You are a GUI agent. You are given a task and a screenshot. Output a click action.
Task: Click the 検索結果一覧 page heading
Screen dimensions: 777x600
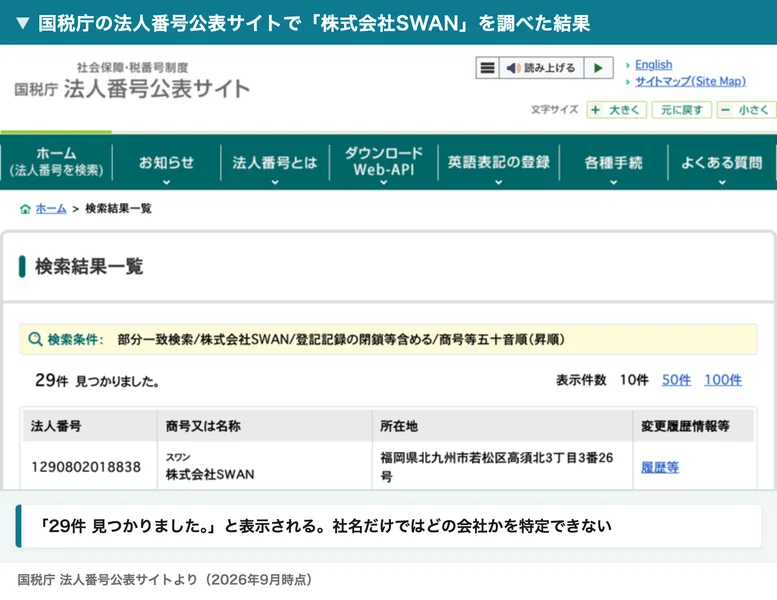click(89, 267)
